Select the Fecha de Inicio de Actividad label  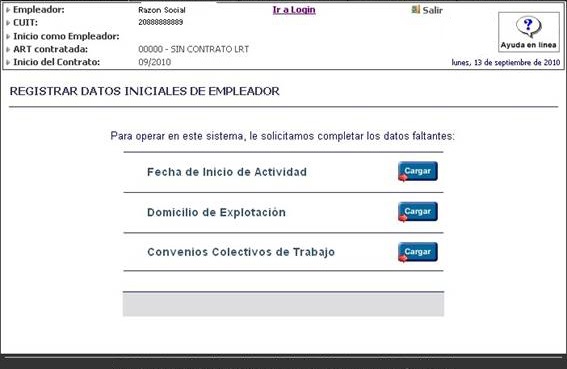[x=227, y=172]
